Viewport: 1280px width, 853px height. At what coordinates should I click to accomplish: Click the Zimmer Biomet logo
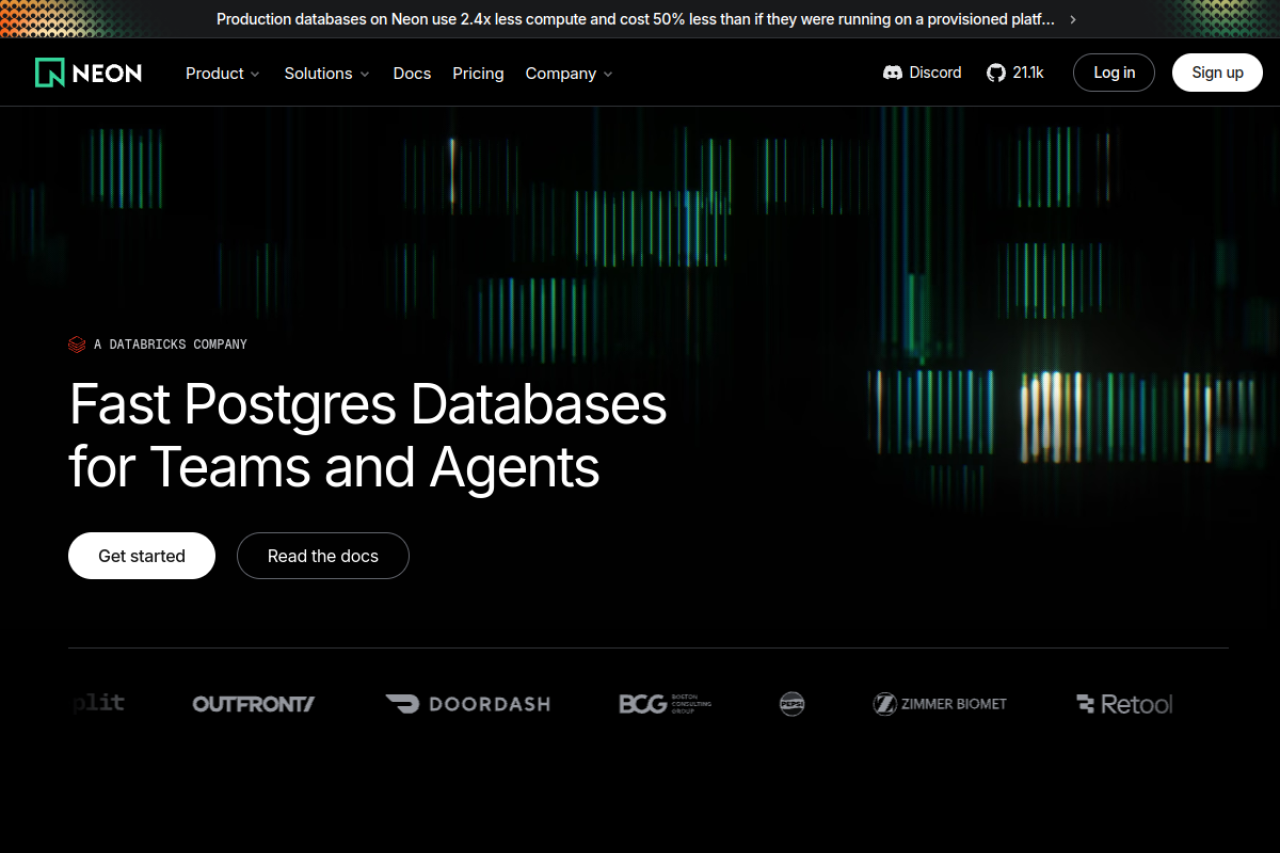939,704
